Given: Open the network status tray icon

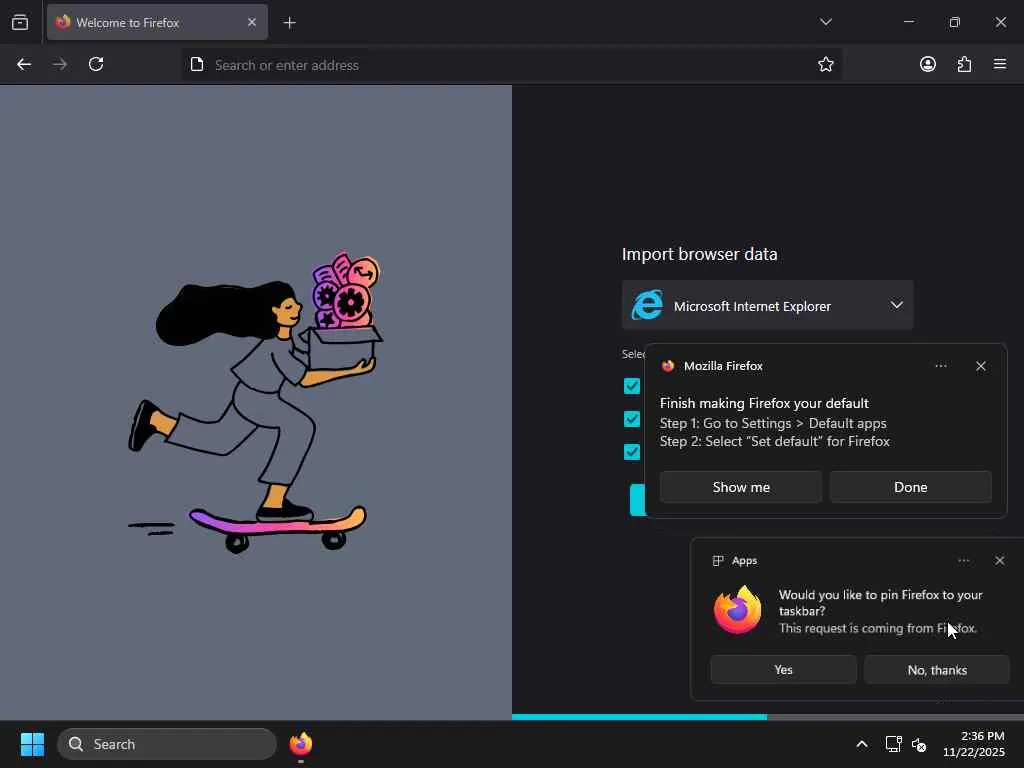Looking at the screenshot, I should tap(893, 744).
